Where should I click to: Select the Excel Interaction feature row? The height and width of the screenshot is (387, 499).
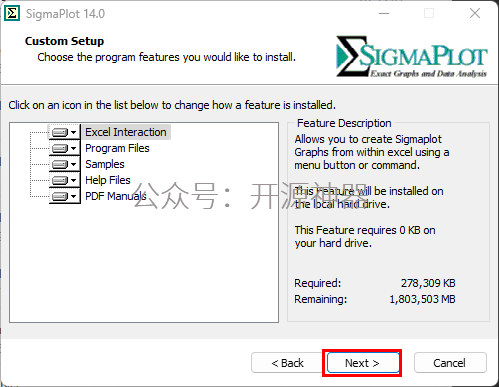126,132
